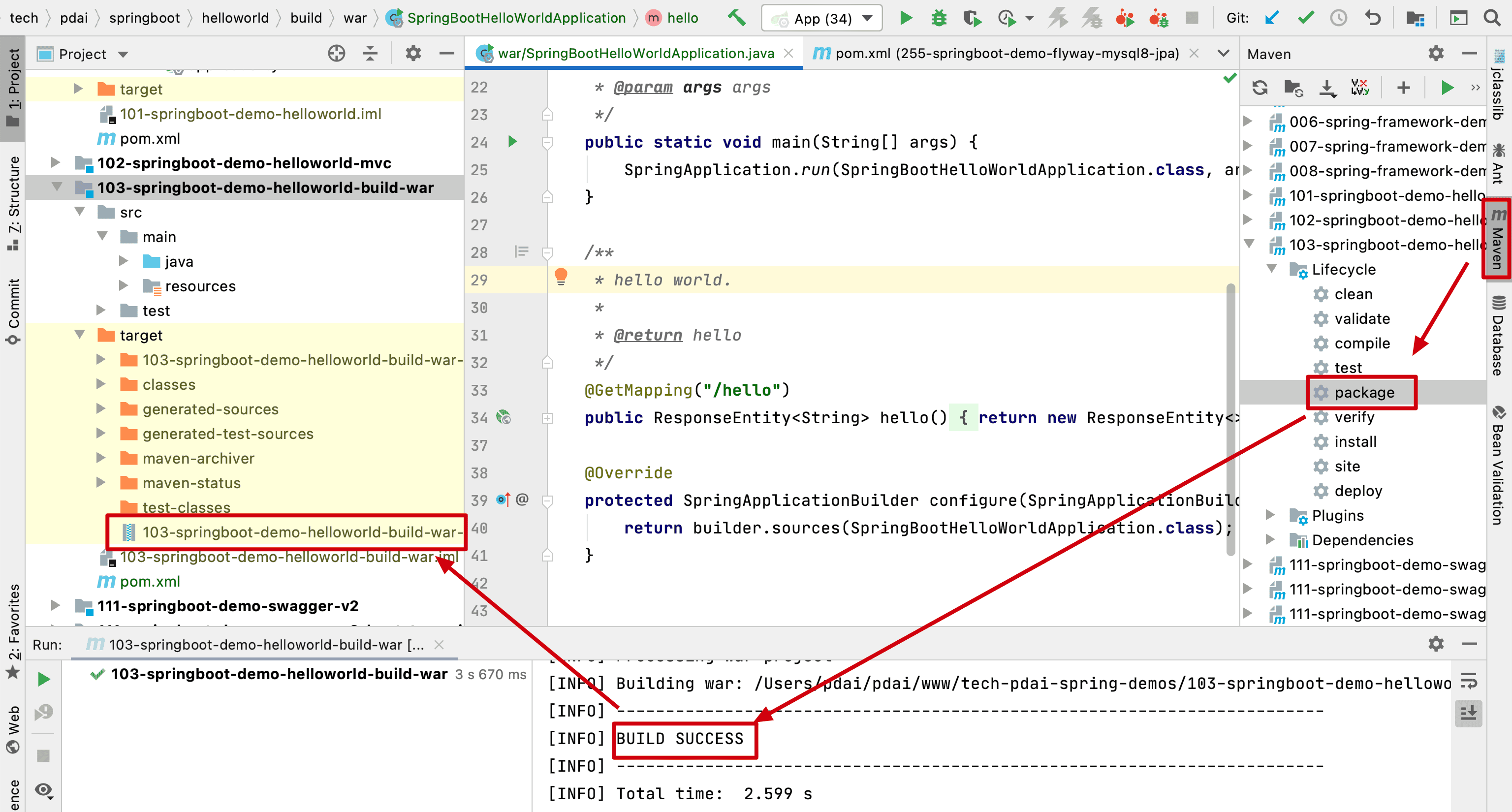Click the Search Everywhere magnifier icon

point(1493,18)
